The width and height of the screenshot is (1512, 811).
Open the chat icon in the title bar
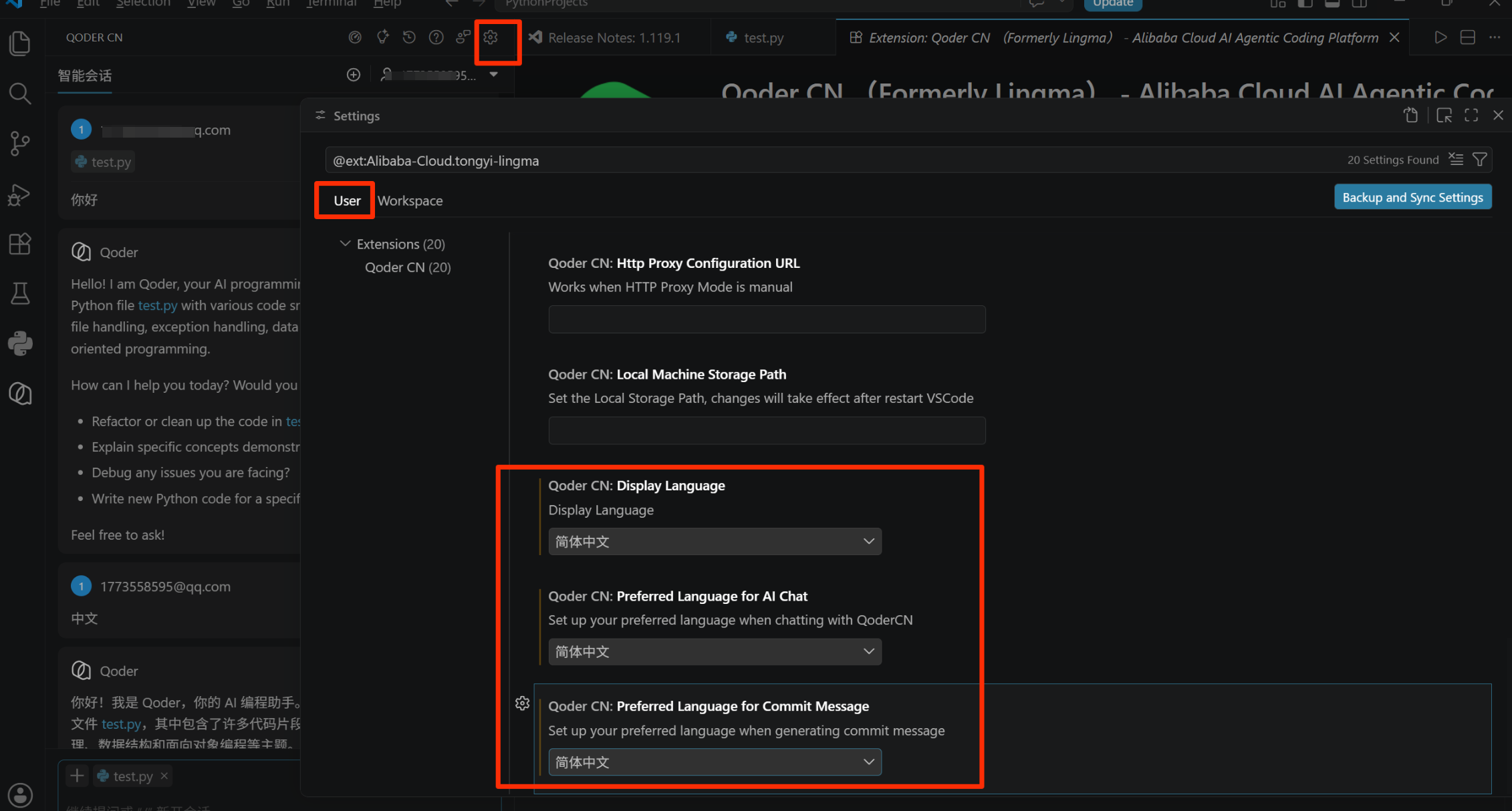pos(1037,4)
